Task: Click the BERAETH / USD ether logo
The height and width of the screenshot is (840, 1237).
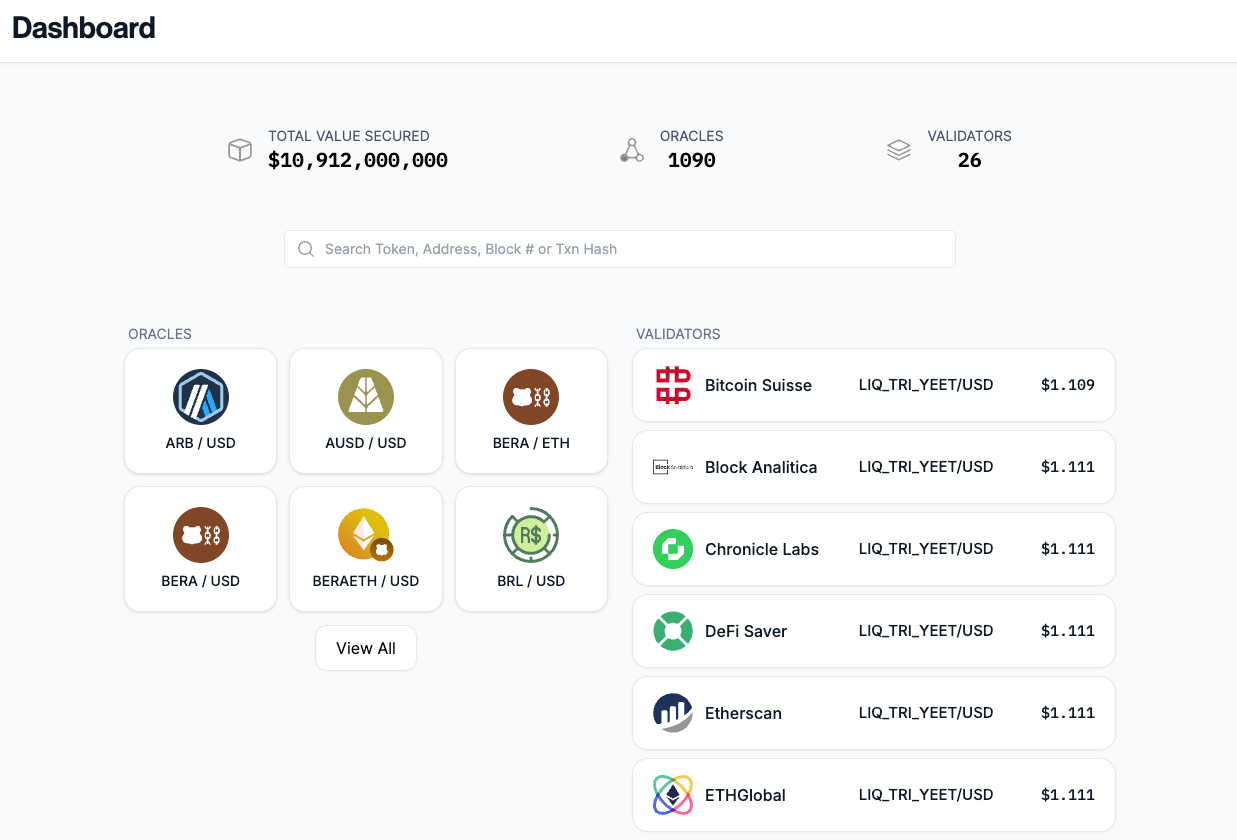Action: [x=366, y=535]
